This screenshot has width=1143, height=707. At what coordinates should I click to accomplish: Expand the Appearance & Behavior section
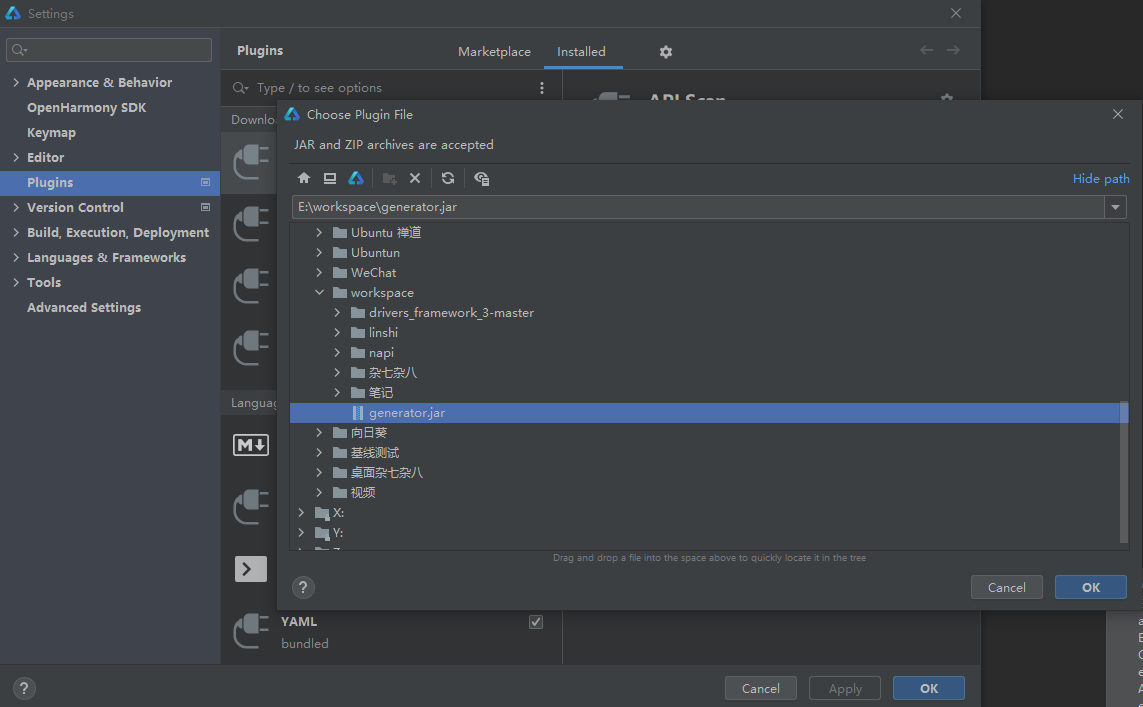tap(16, 83)
